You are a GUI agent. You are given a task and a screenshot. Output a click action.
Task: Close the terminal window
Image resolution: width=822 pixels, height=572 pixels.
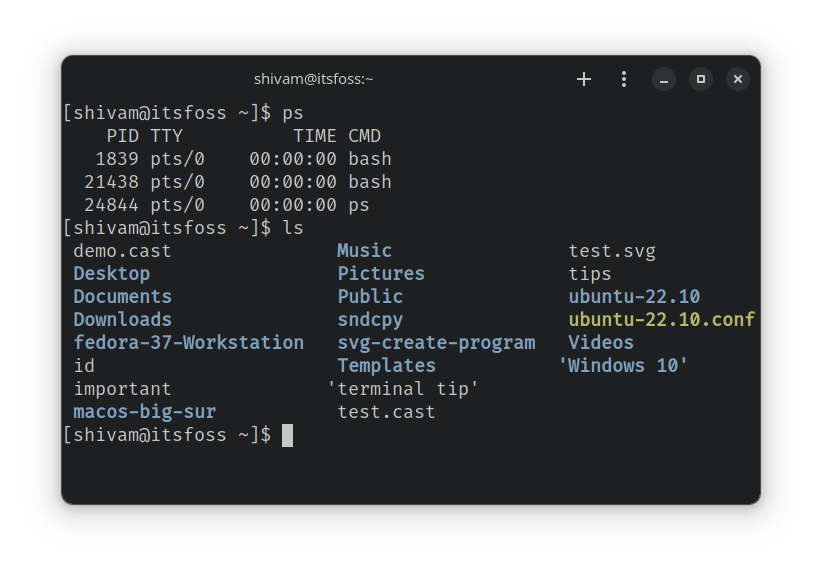point(737,79)
